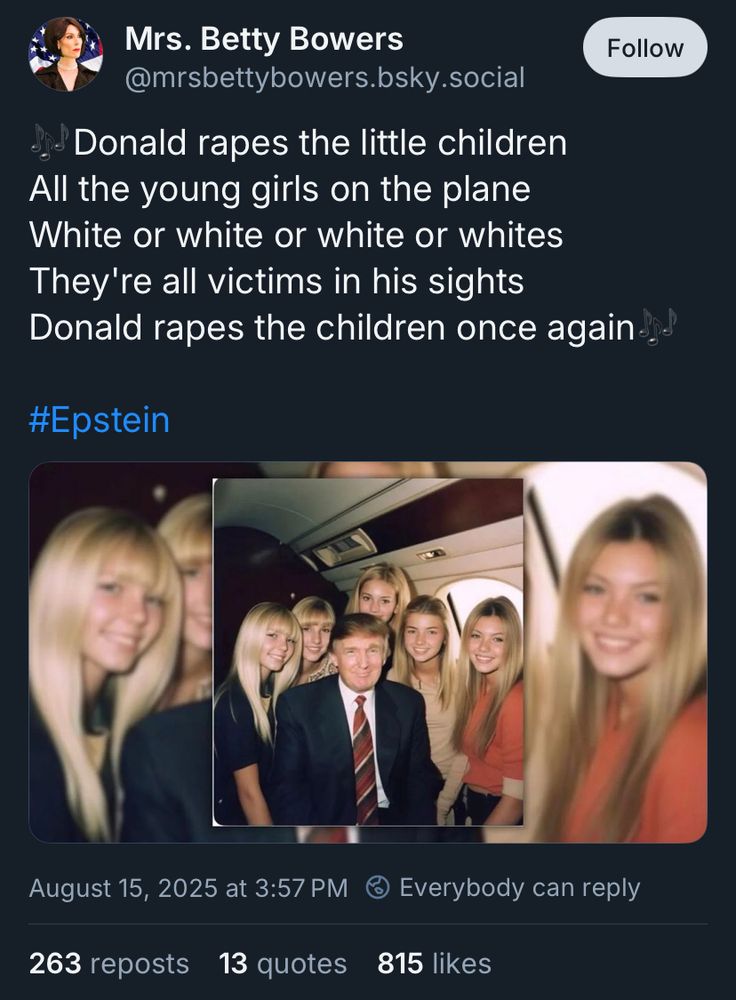
Task: Open the #Epstein hashtag
Action: 100,419
